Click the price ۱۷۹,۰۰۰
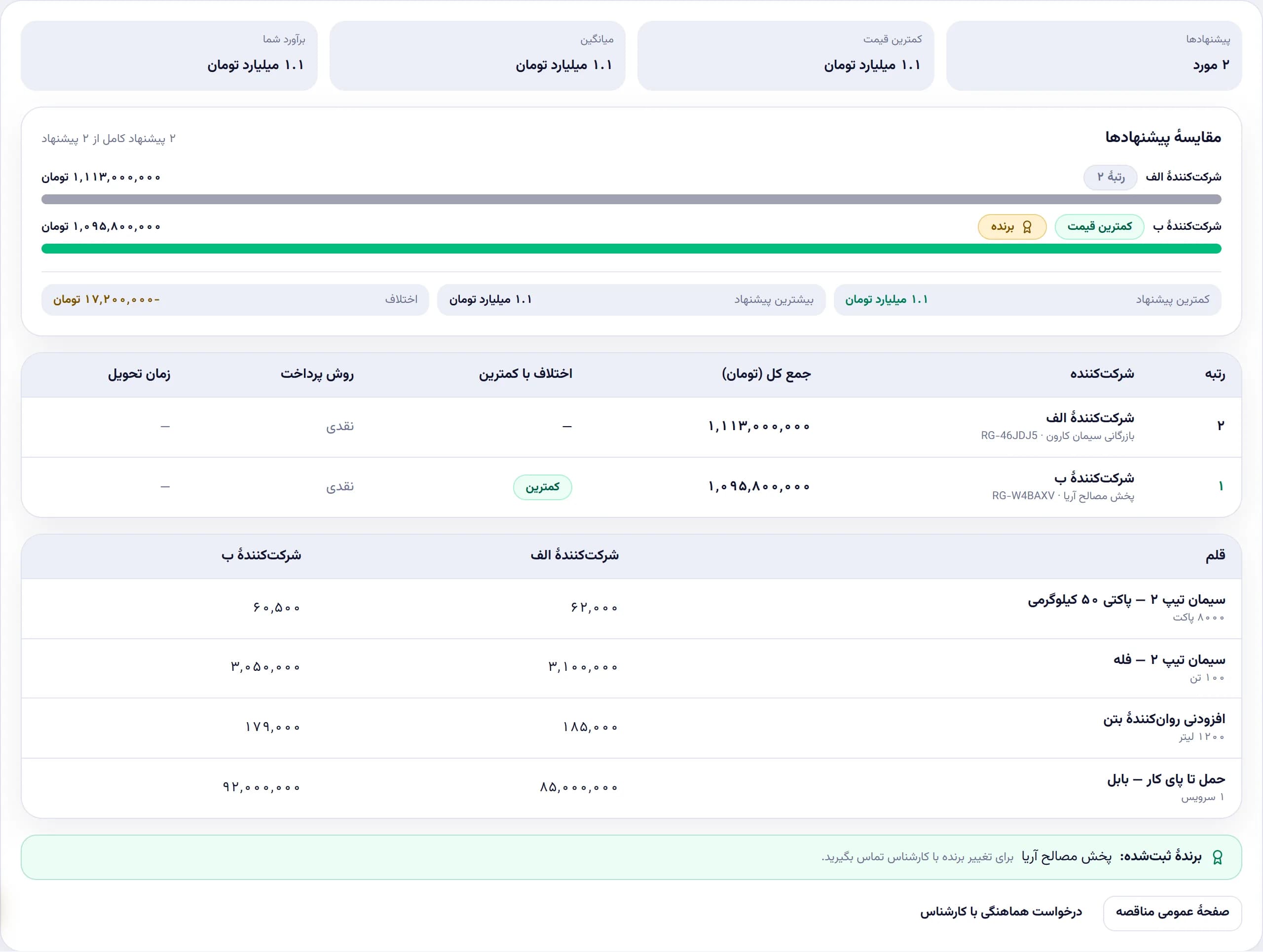 coord(273,727)
